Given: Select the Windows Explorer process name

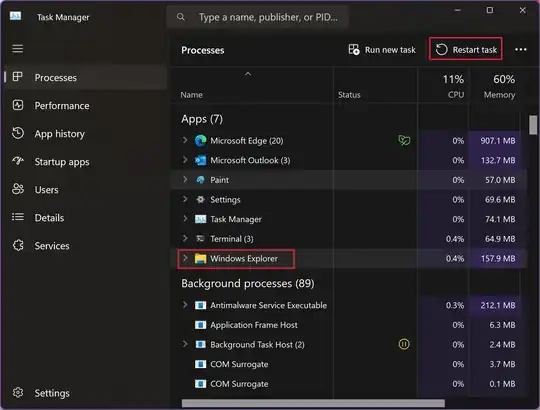Looking at the screenshot, I should tap(244, 259).
